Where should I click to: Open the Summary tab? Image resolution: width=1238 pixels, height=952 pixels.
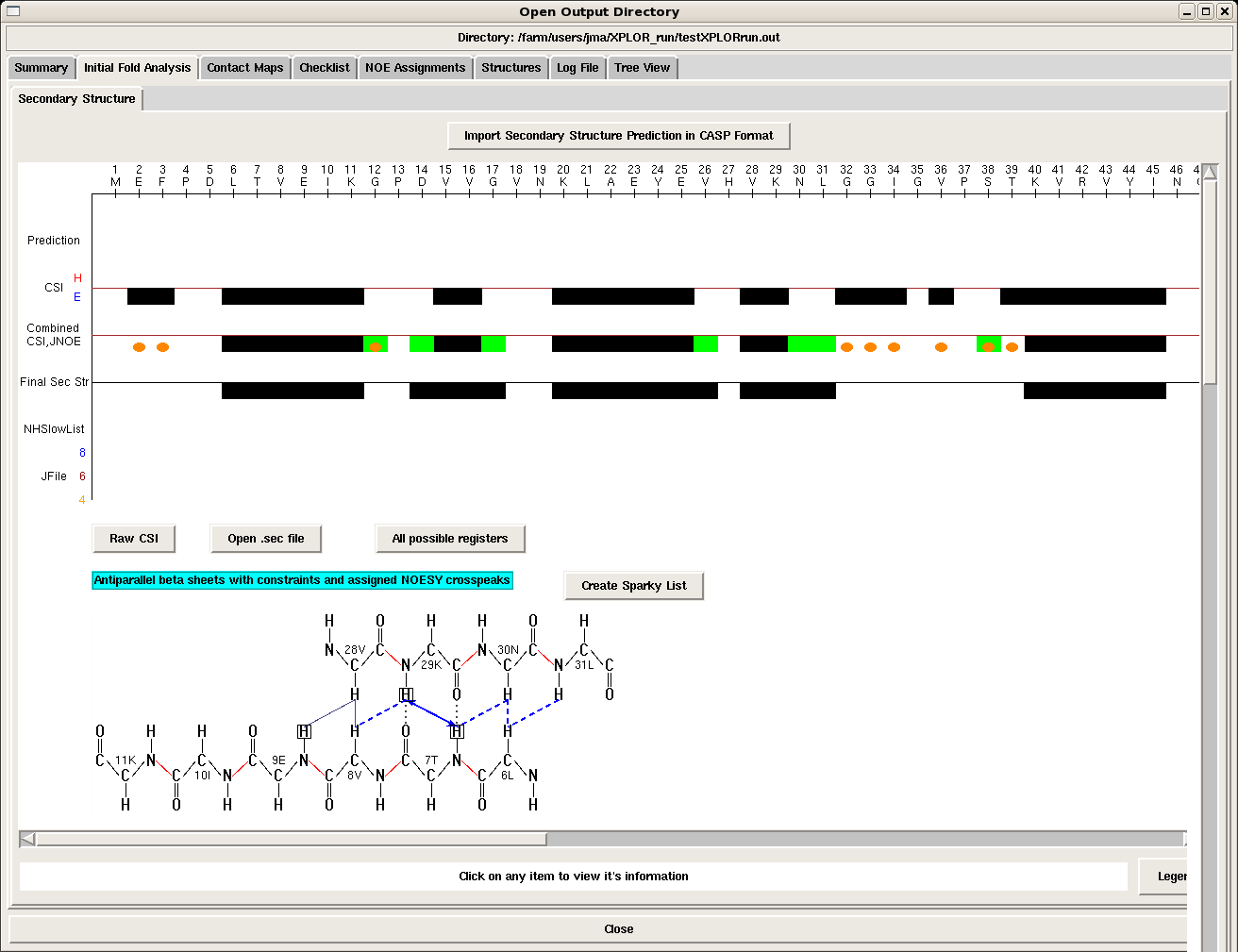[41, 68]
